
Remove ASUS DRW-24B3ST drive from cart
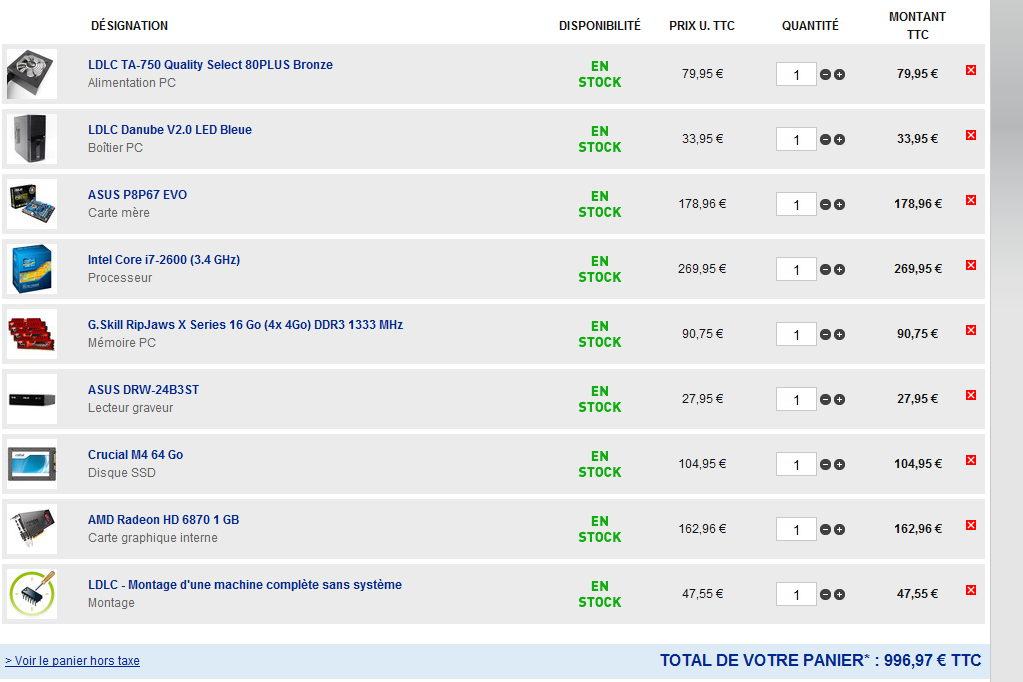tap(971, 395)
